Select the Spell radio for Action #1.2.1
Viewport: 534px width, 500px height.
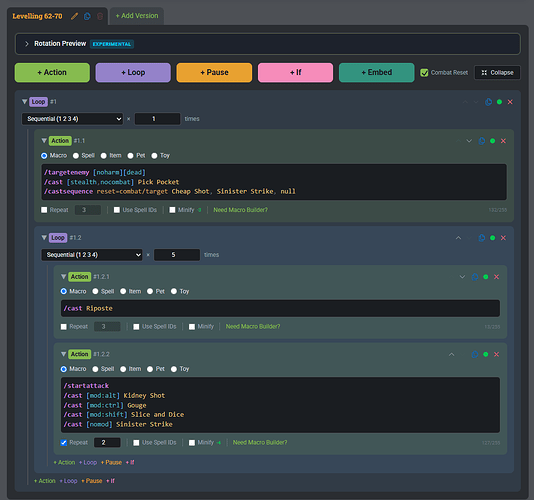[95, 291]
